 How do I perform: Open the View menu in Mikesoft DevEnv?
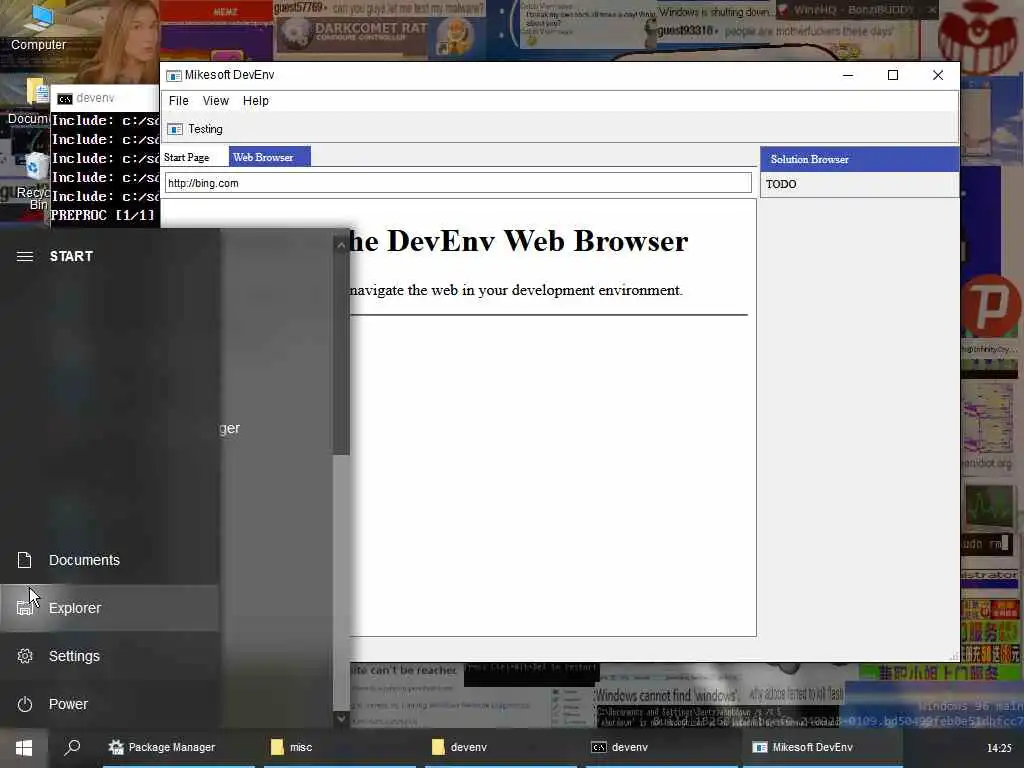point(216,101)
